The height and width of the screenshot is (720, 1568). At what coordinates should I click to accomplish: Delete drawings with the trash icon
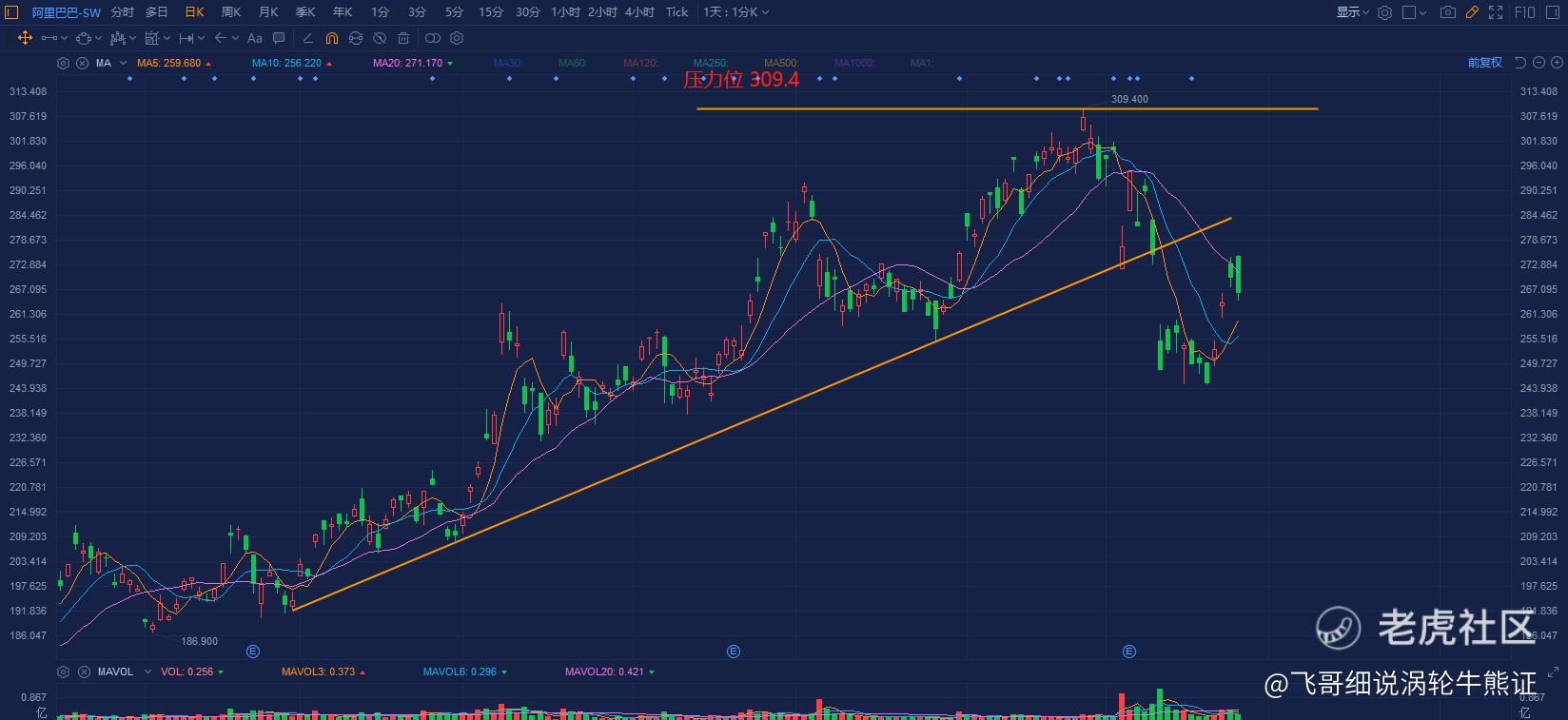coord(403,38)
